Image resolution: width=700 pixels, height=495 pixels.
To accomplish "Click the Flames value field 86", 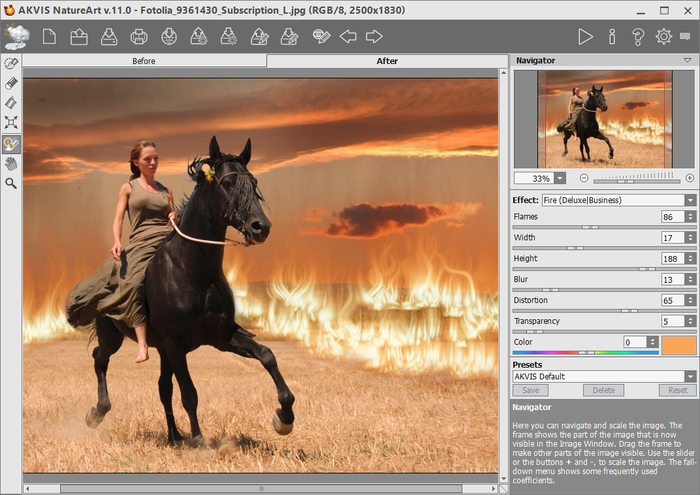I will pos(672,217).
